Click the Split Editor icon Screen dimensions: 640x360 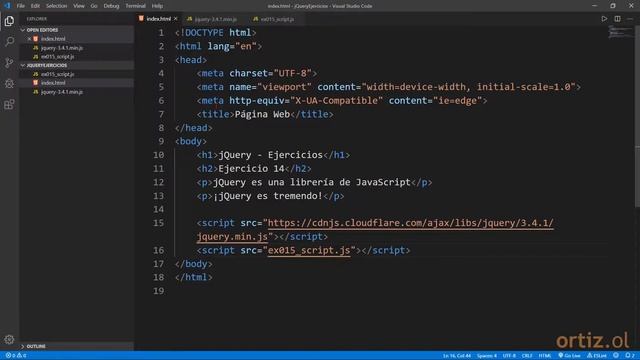click(617, 19)
